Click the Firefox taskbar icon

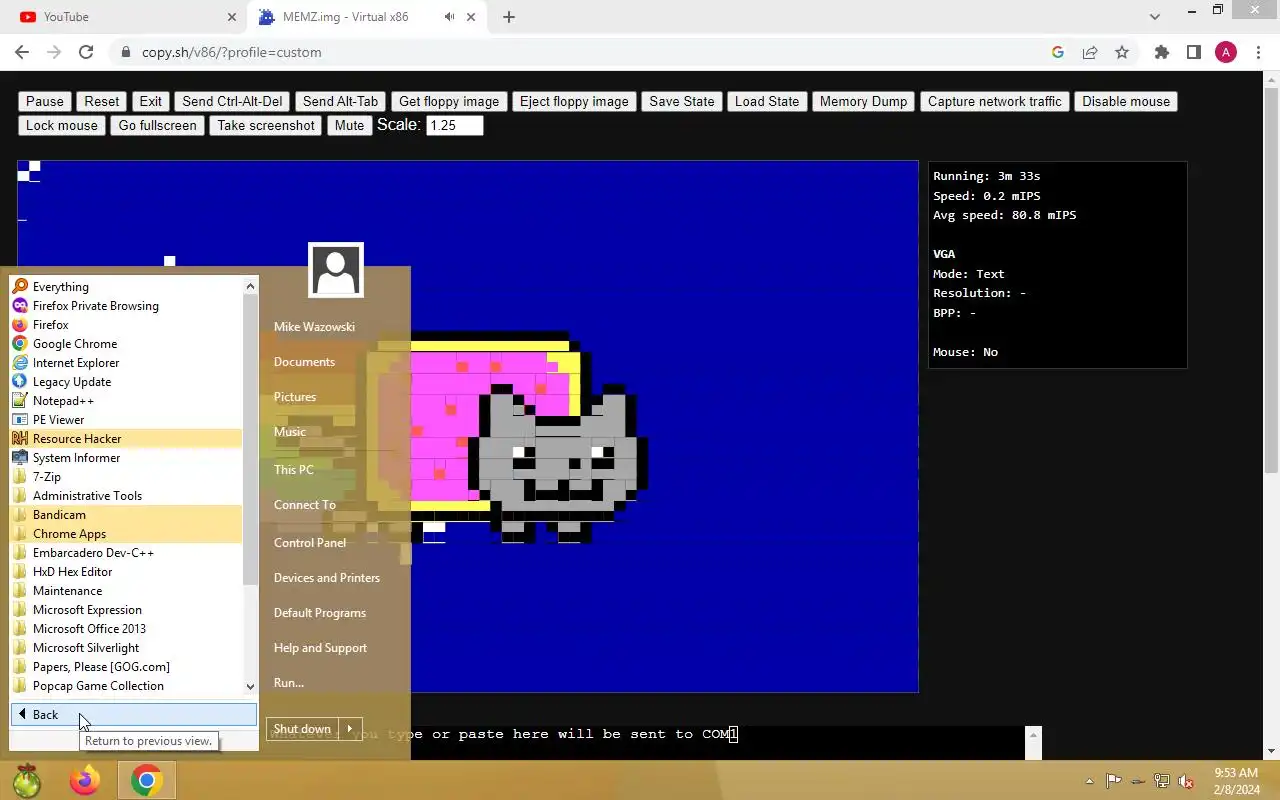pos(85,780)
